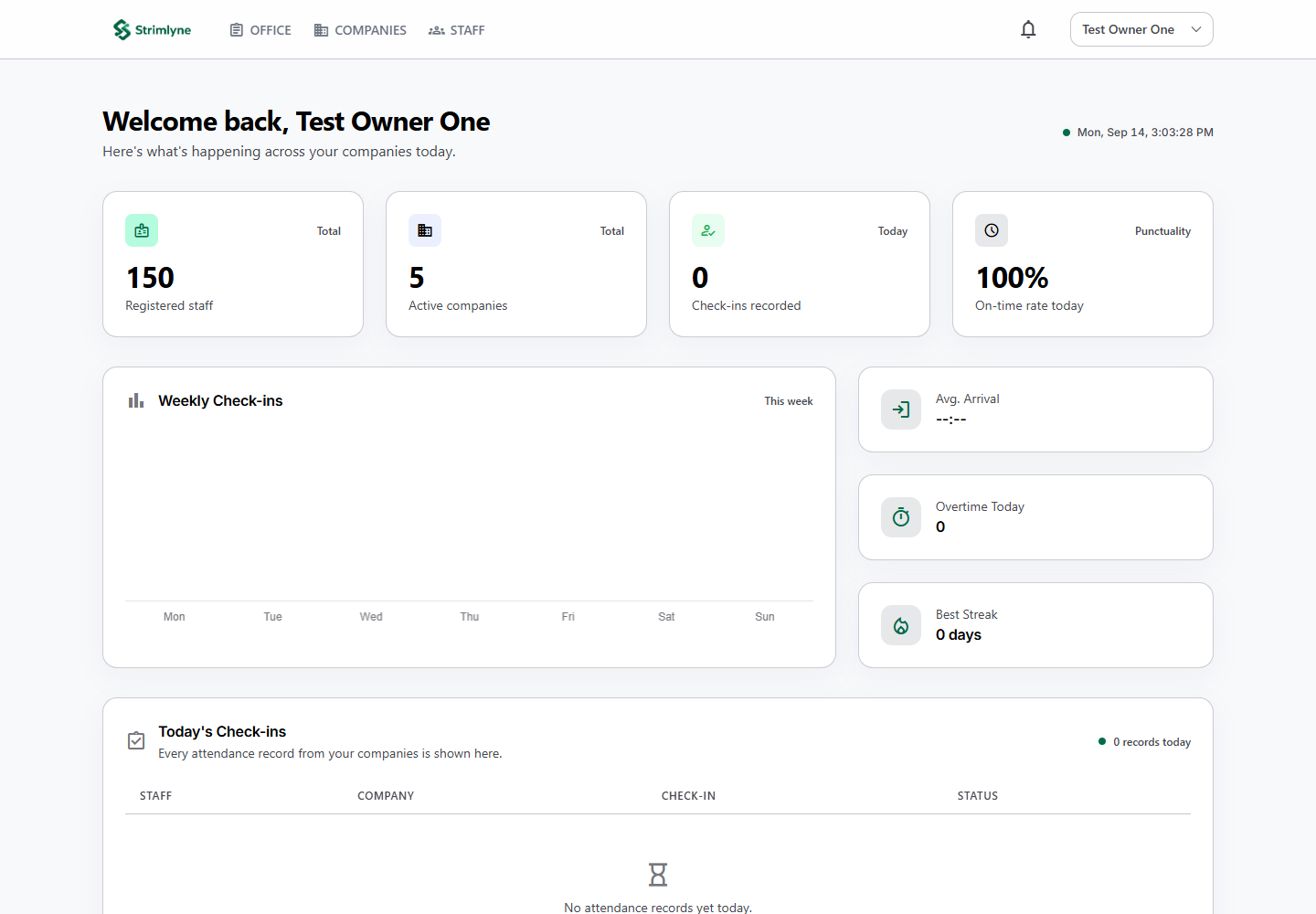The image size is (1316, 914).
Task: Click the CHECK-IN column header
Action: (x=689, y=796)
